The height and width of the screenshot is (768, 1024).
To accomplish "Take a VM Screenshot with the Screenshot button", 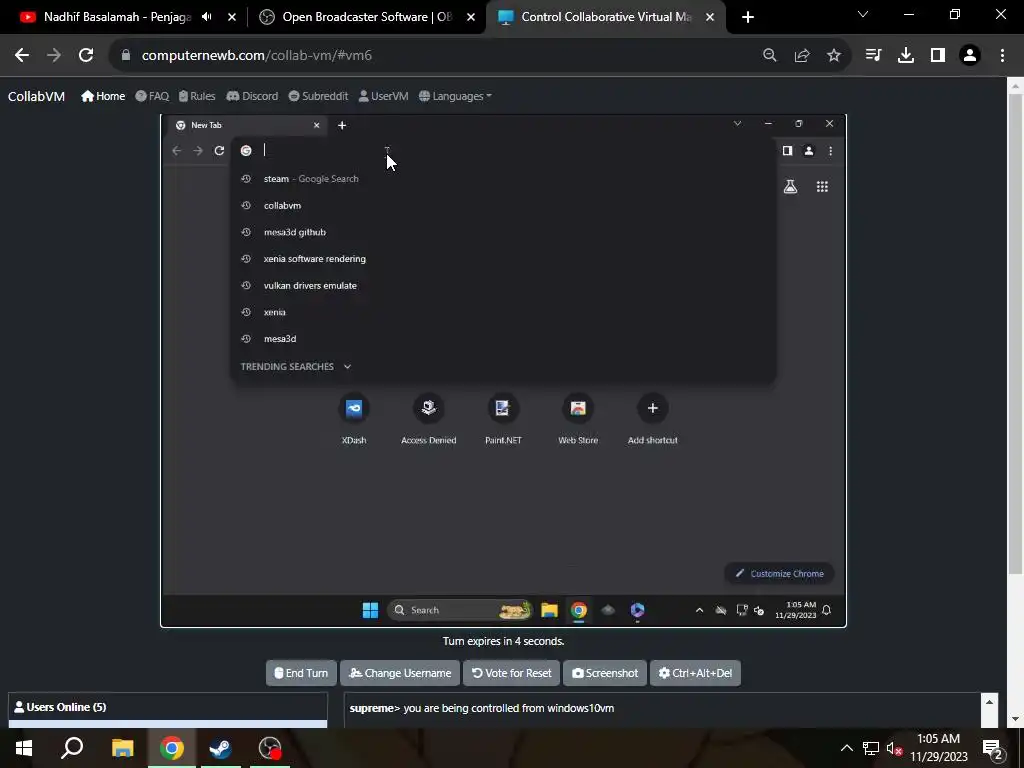I will pyautogui.click(x=605, y=673).
